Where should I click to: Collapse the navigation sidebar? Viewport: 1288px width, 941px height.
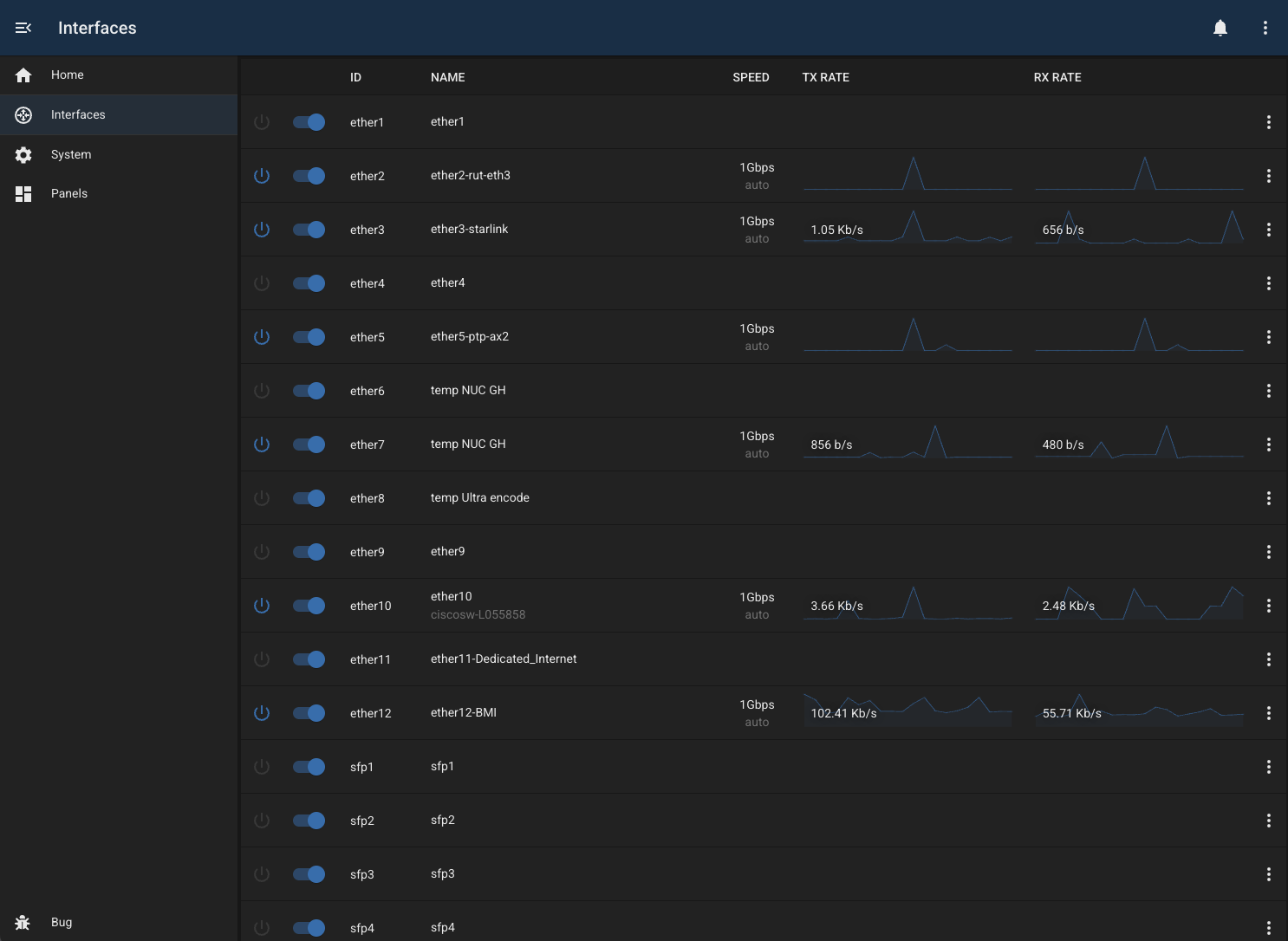pos(23,27)
